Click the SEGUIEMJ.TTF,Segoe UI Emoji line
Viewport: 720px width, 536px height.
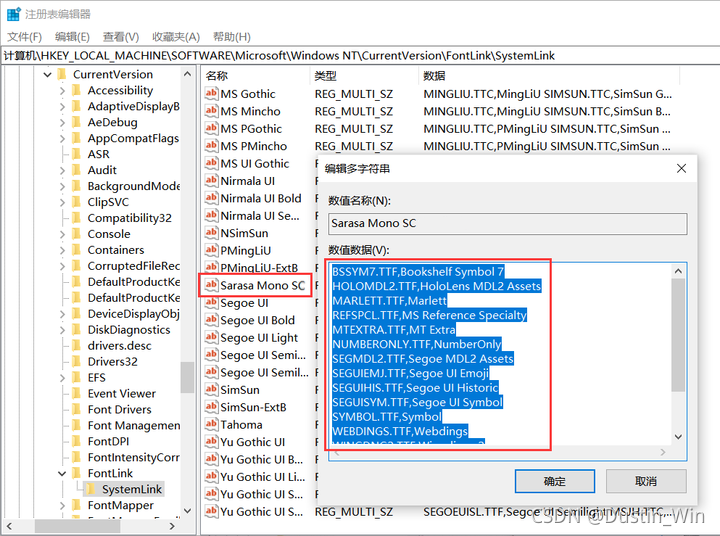pos(411,373)
